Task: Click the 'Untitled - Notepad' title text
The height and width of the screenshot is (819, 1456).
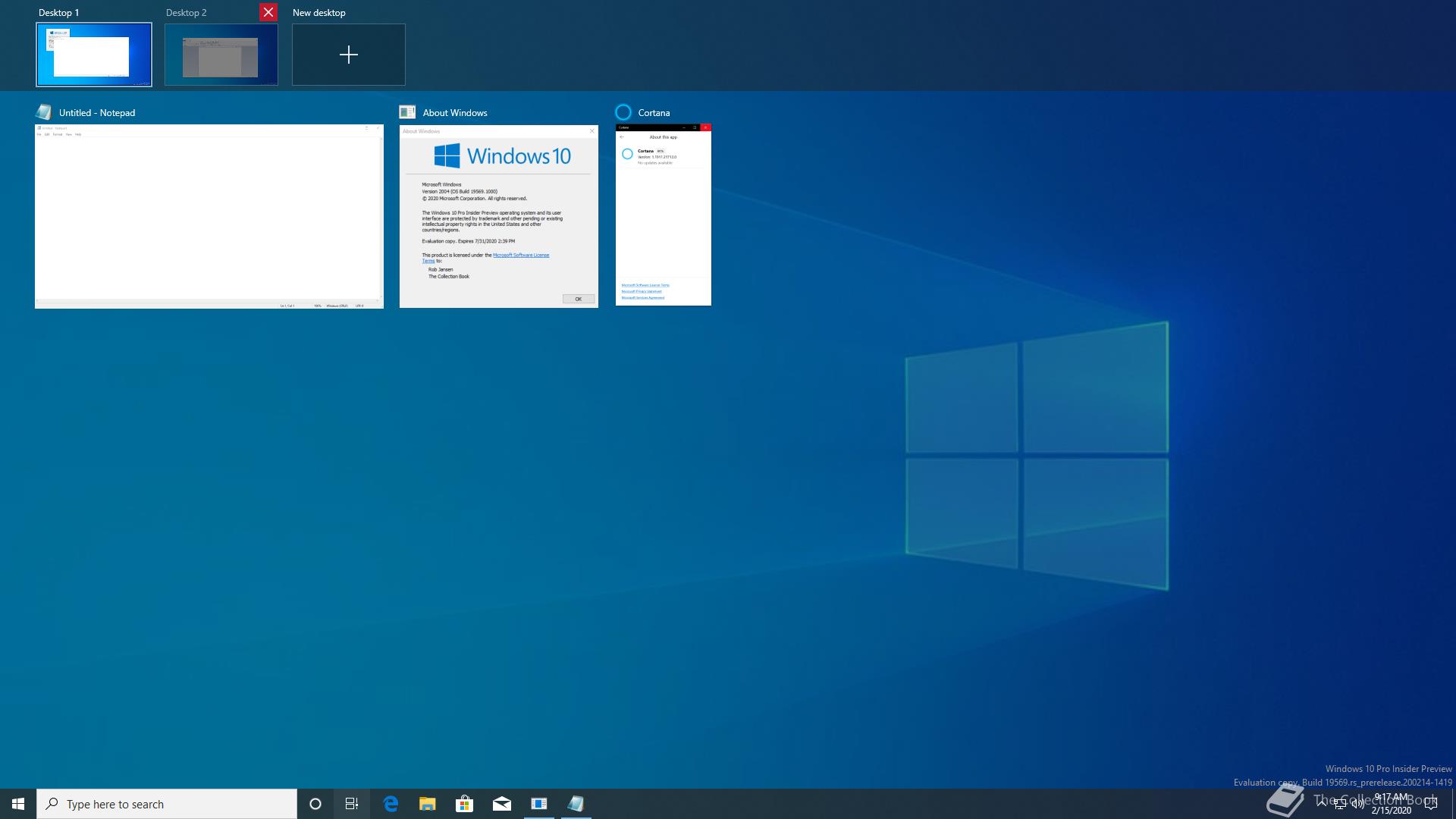Action: tap(97, 112)
